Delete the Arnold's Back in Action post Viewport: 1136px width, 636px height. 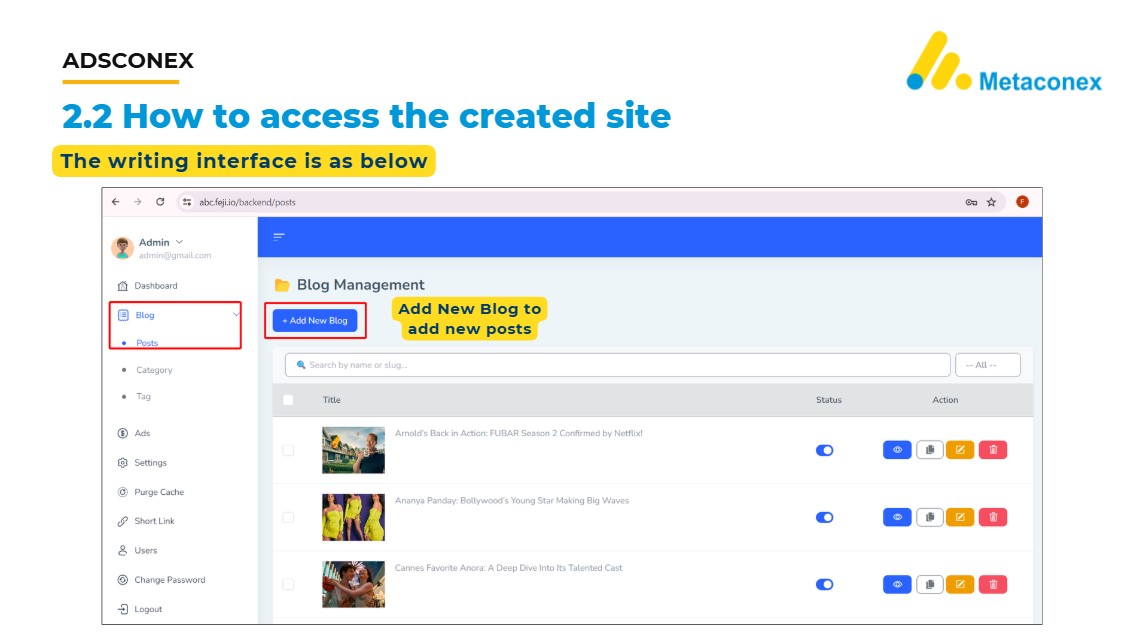point(993,450)
